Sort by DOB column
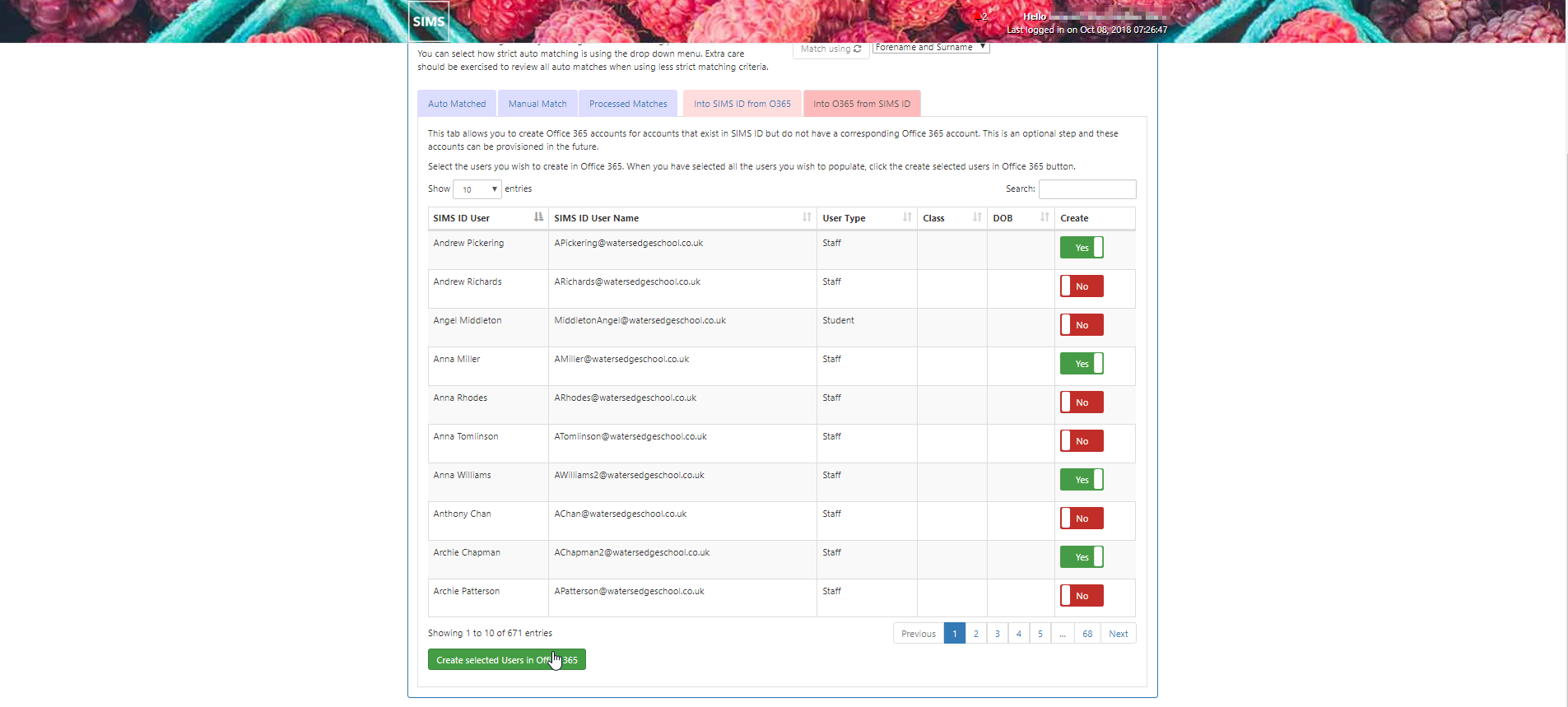1568x707 pixels. coord(1021,218)
